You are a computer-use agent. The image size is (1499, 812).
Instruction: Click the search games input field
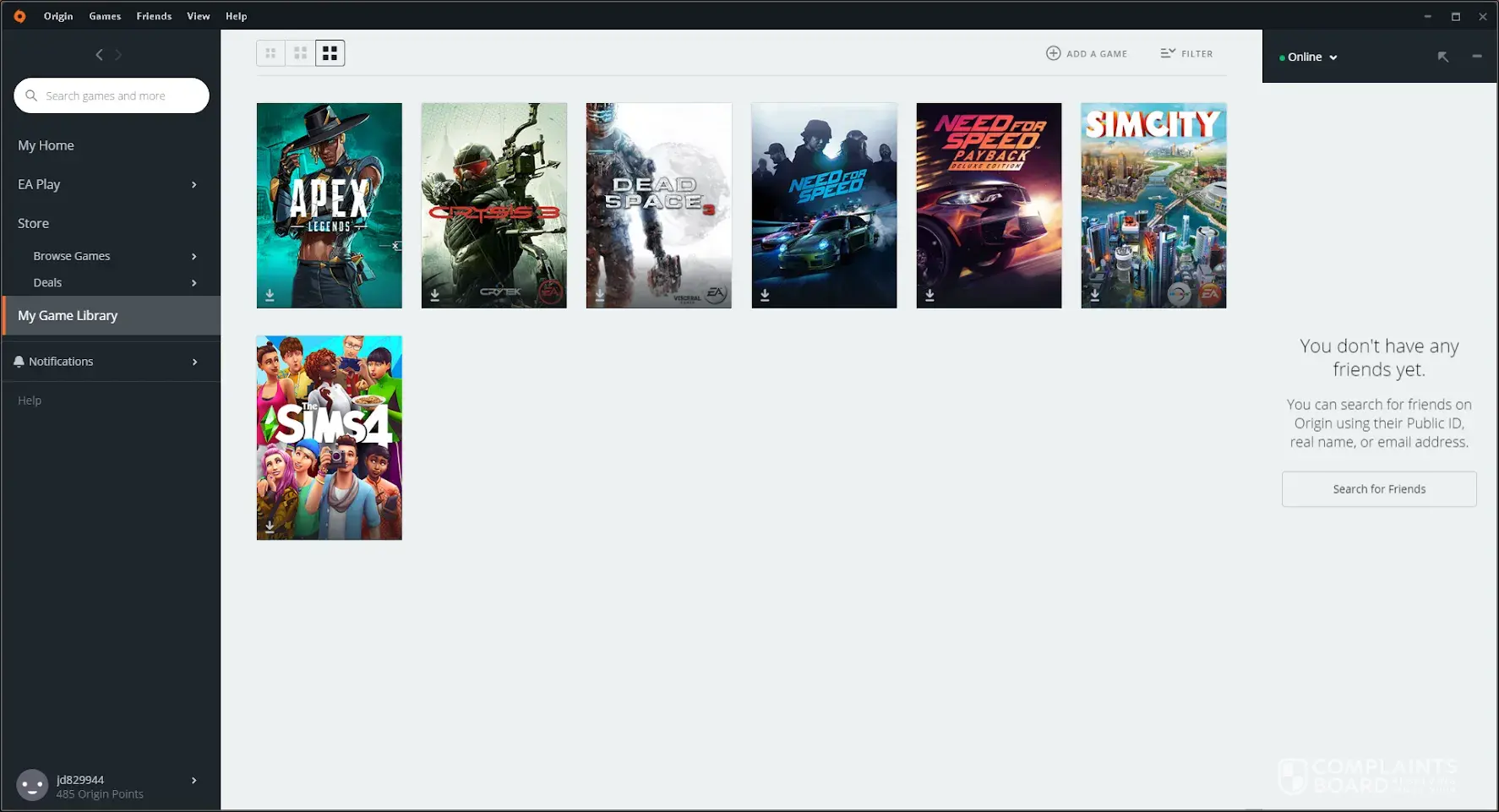[118, 95]
